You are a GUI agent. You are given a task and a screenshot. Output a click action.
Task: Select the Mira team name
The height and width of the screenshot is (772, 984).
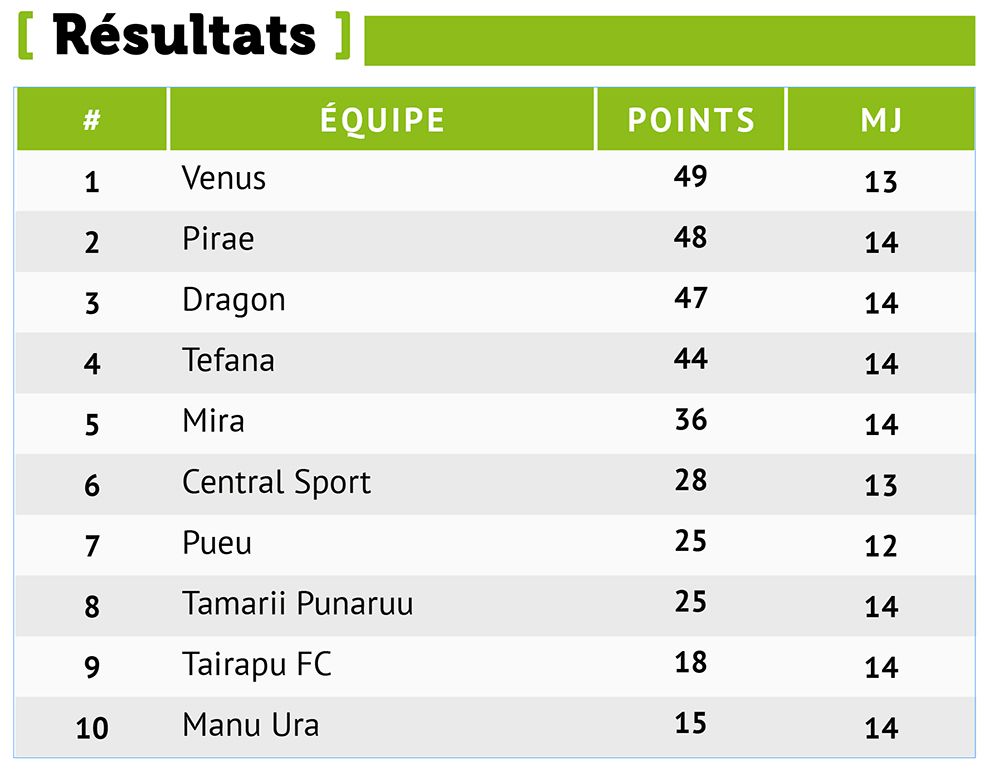coord(213,421)
